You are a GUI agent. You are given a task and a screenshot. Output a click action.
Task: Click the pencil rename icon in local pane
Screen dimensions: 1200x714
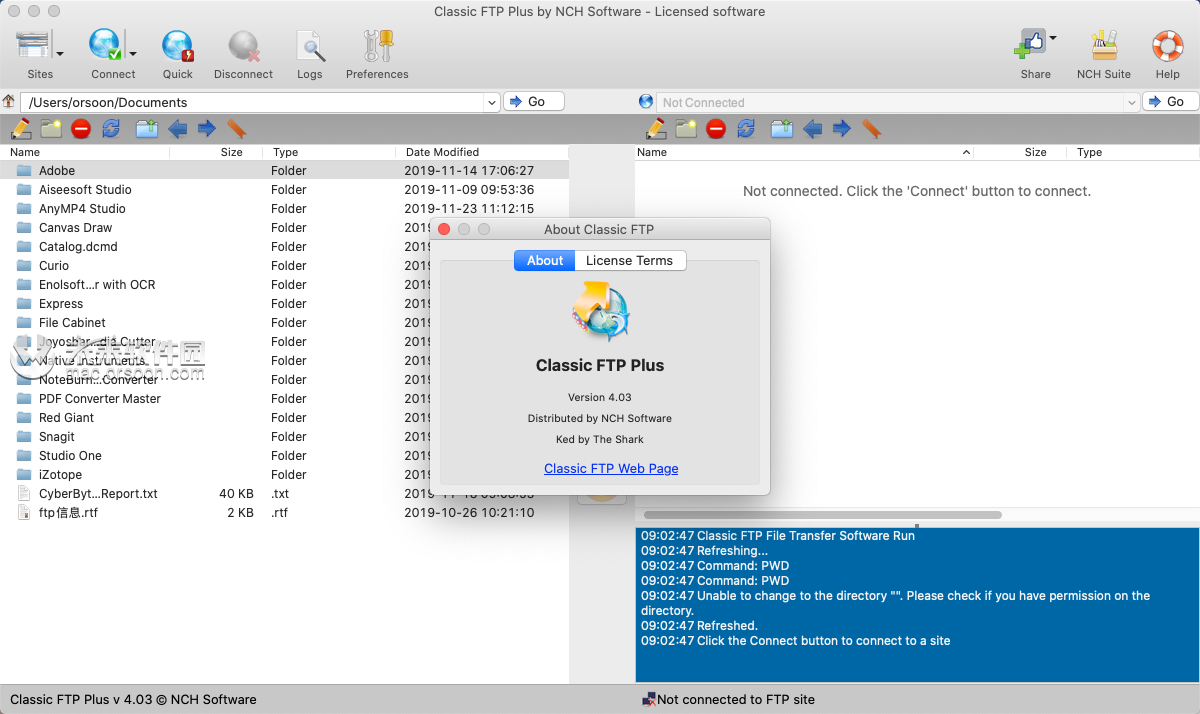pos(20,128)
